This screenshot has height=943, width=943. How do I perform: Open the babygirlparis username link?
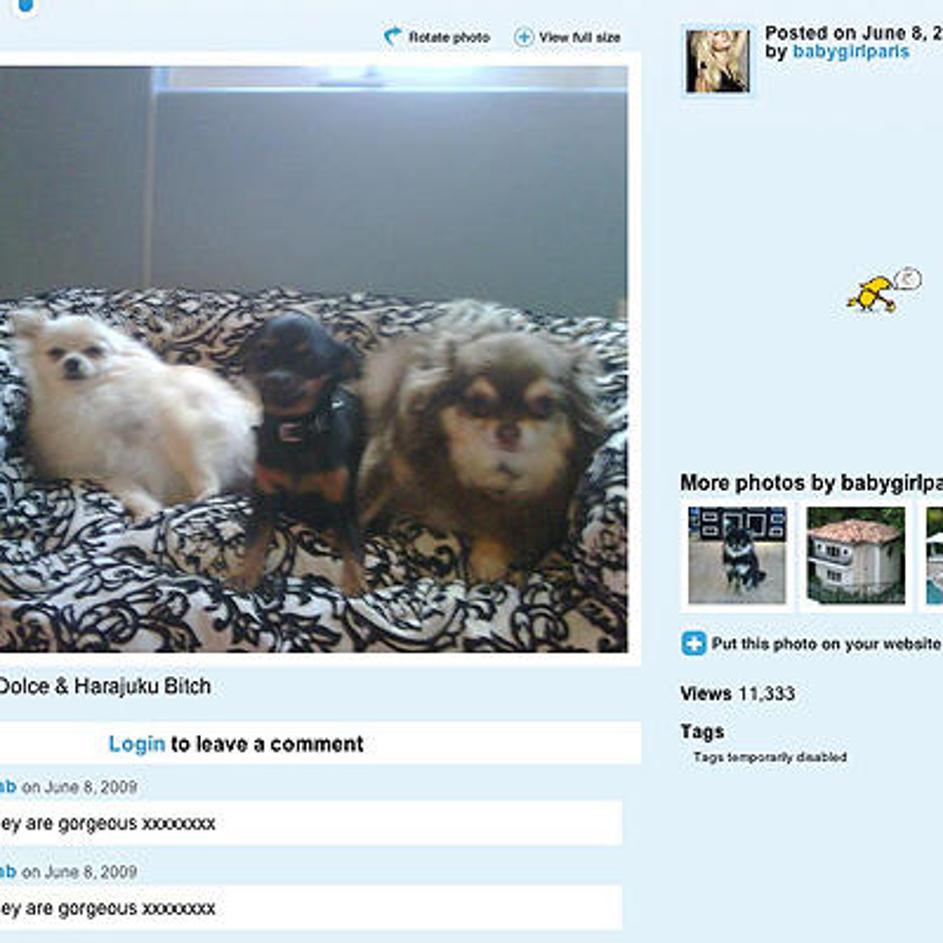(x=850, y=52)
